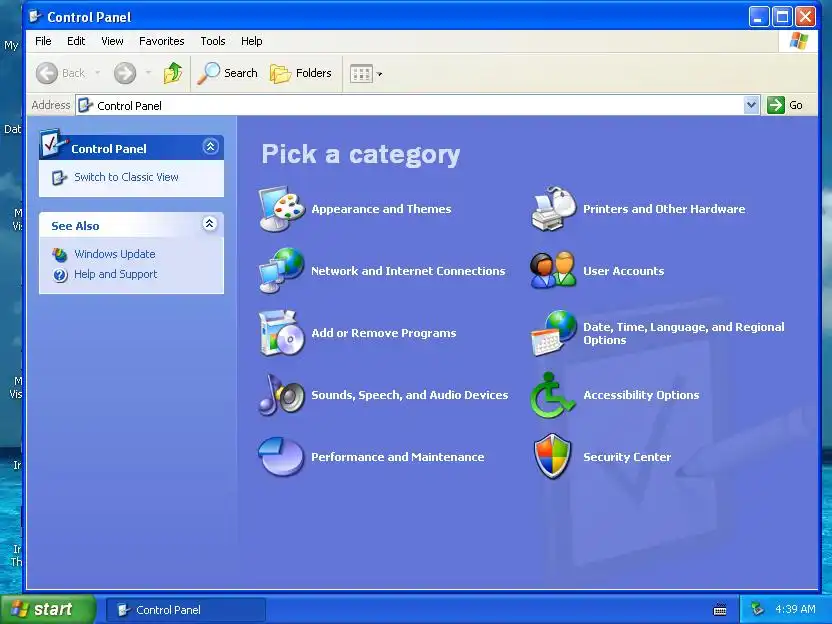Open the Add or Remove Programs icon
832x624 pixels.
point(282,333)
